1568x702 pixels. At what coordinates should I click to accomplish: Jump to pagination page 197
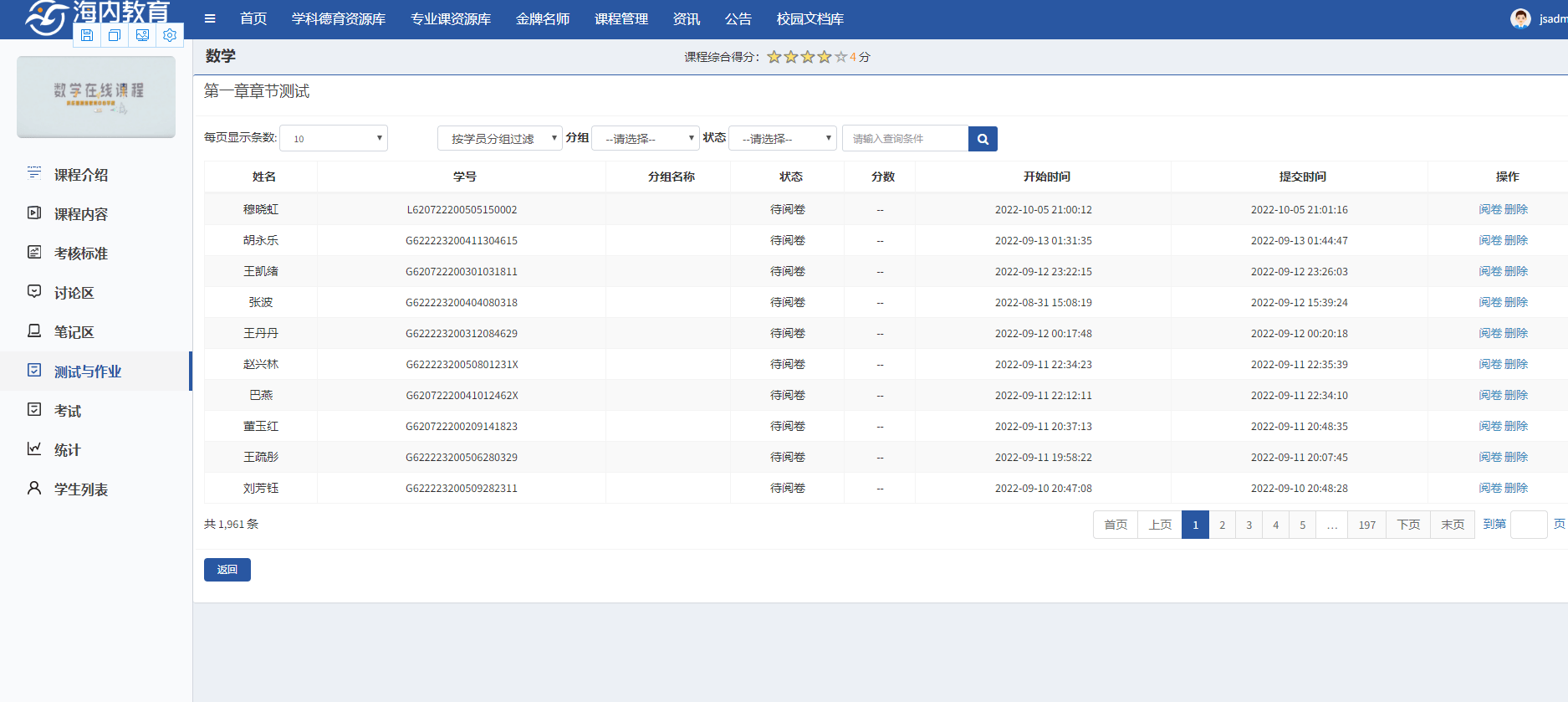[x=1366, y=525]
